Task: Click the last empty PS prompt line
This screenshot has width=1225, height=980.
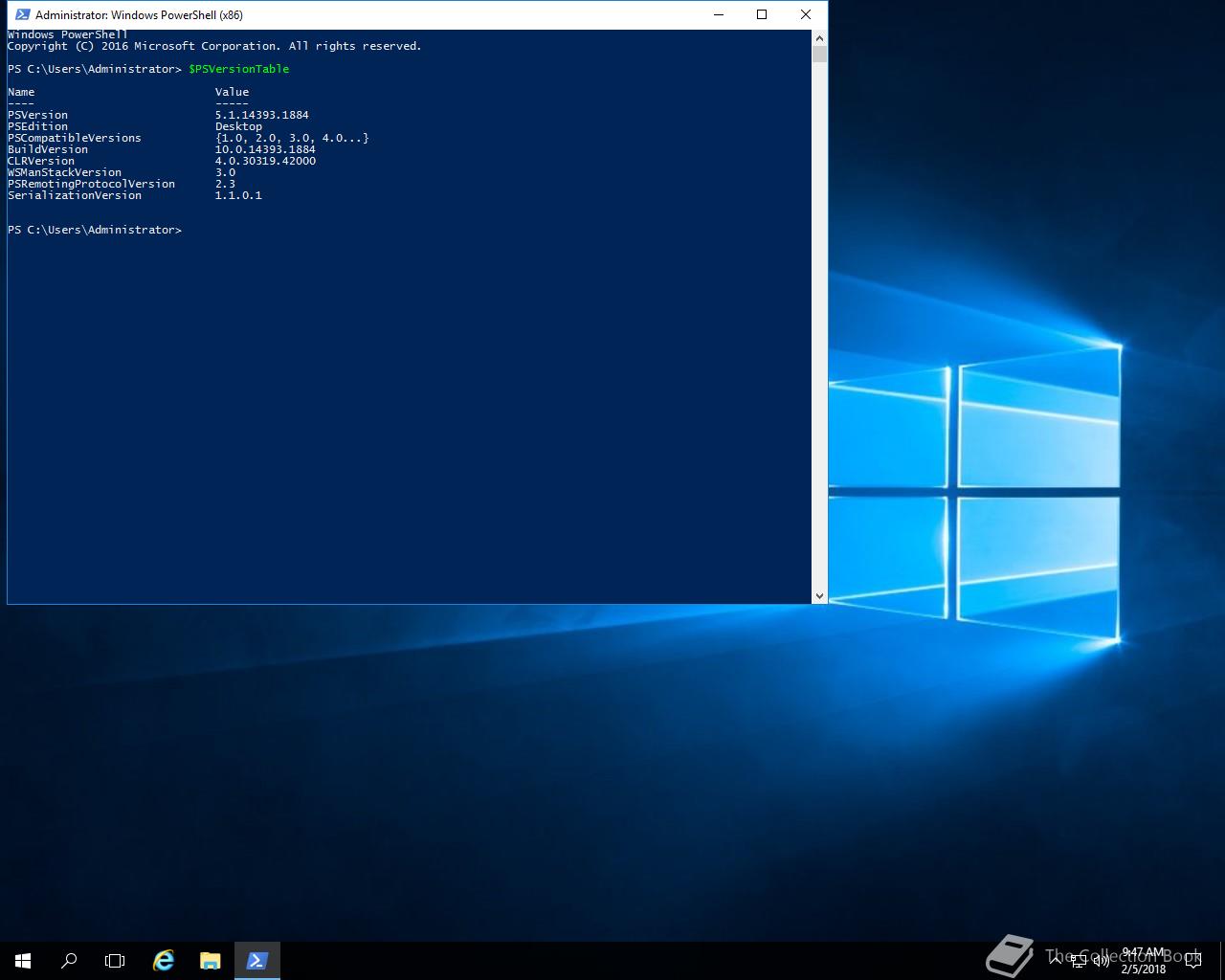Action: coord(94,230)
